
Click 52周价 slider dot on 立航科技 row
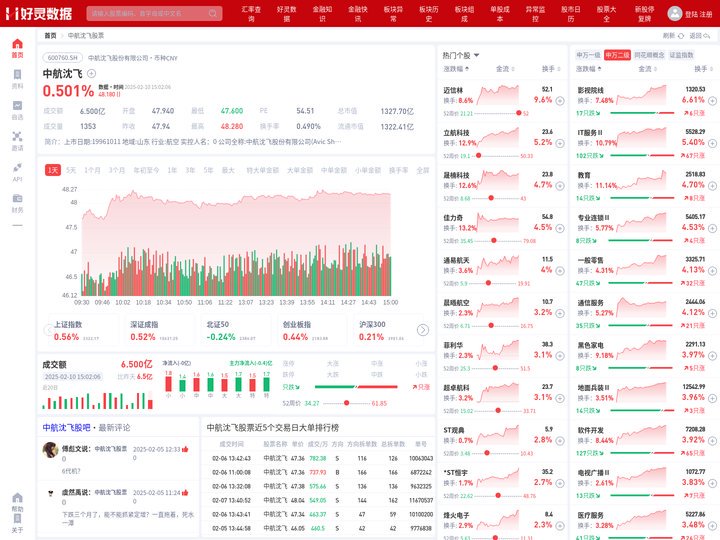coord(478,156)
